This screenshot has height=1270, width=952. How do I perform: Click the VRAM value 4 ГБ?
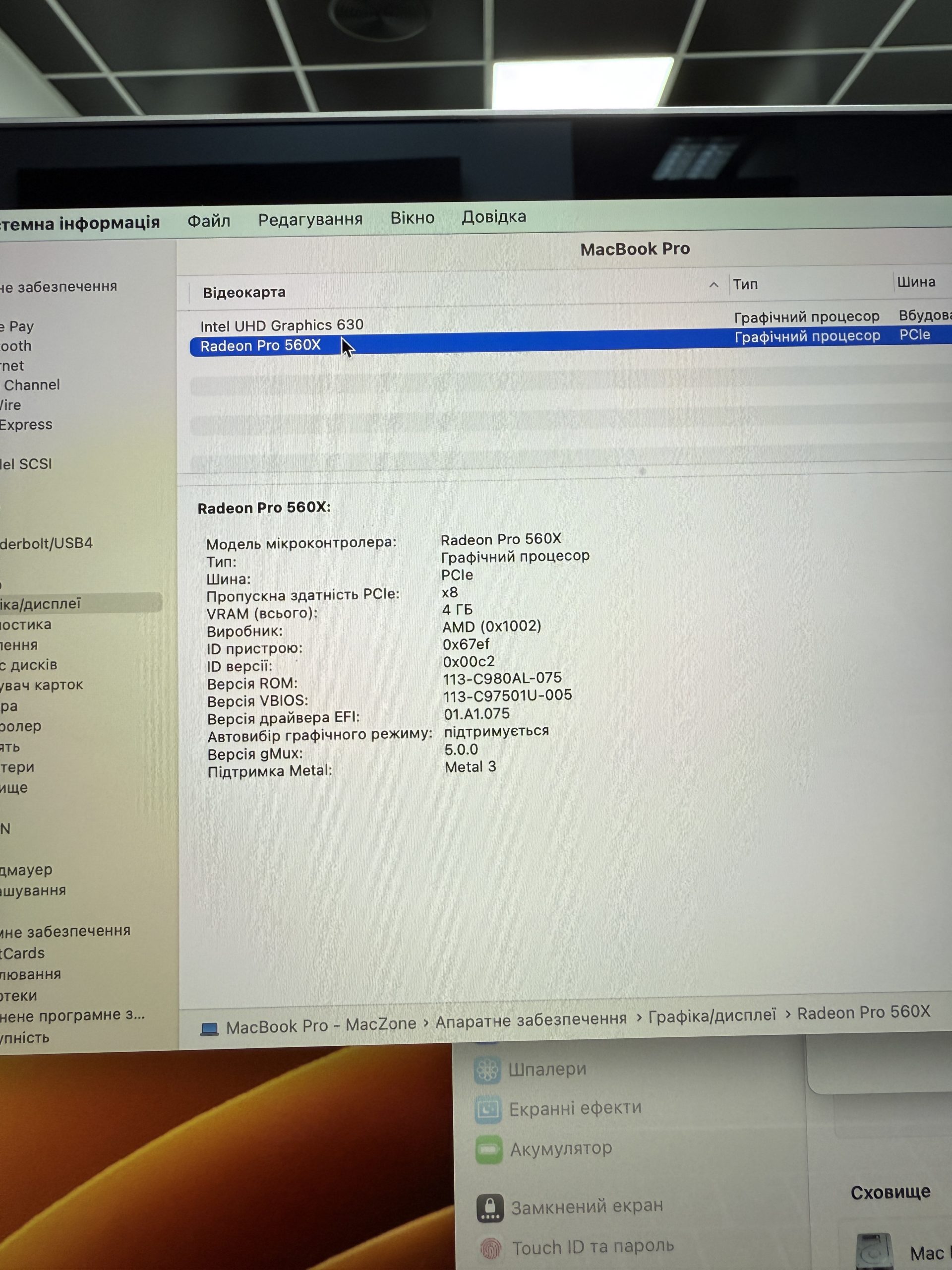[x=457, y=609]
